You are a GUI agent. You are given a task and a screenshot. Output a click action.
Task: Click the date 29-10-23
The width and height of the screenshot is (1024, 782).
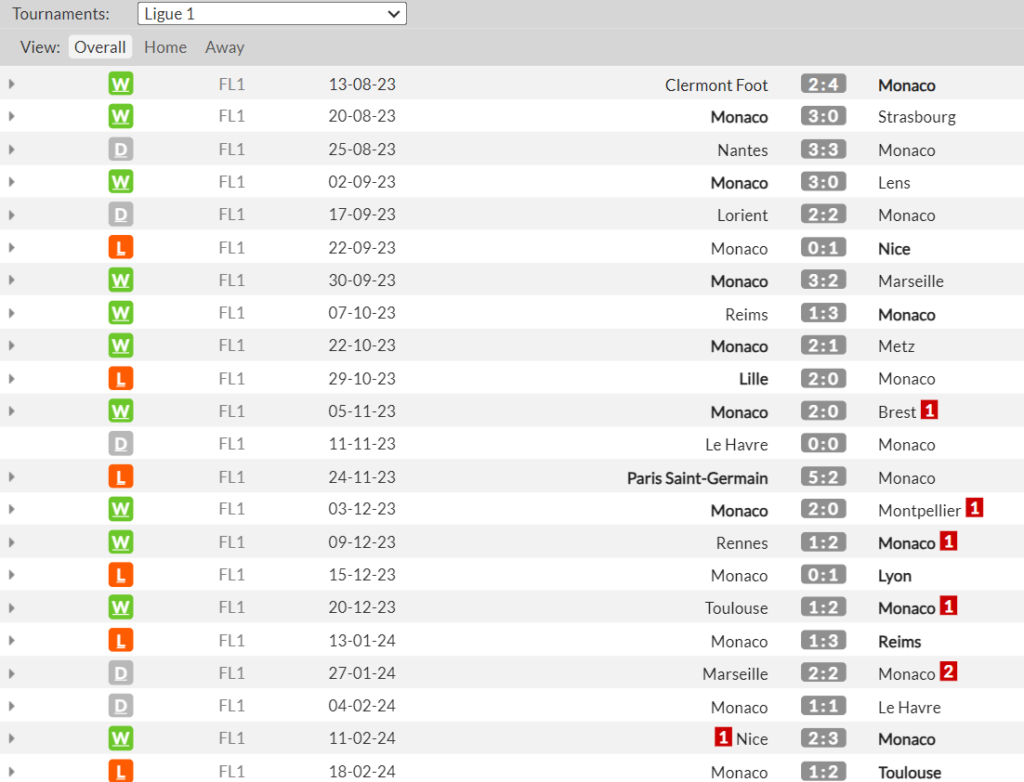(x=362, y=379)
